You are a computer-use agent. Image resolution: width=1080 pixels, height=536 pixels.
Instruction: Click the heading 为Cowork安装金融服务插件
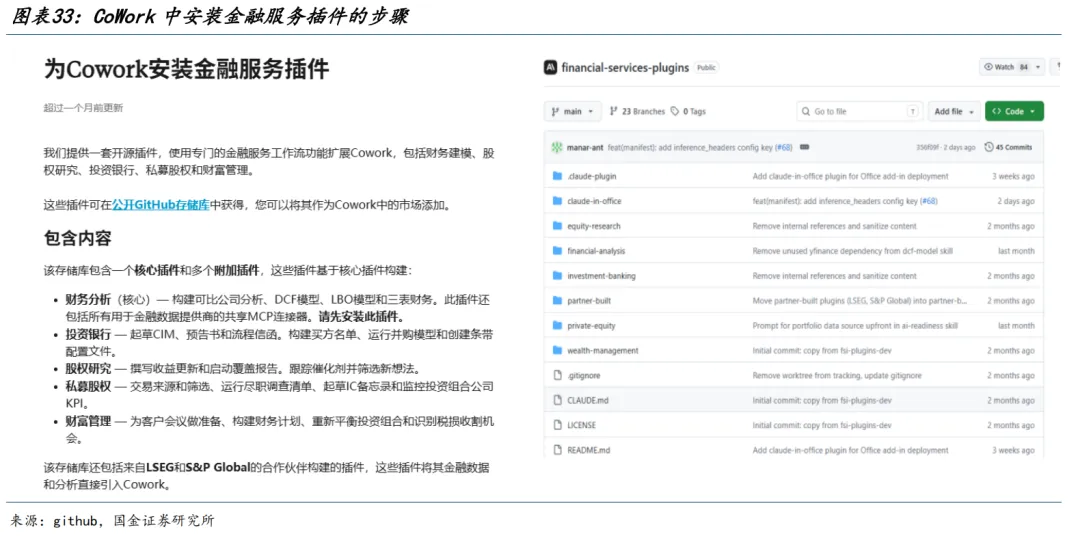(x=186, y=69)
